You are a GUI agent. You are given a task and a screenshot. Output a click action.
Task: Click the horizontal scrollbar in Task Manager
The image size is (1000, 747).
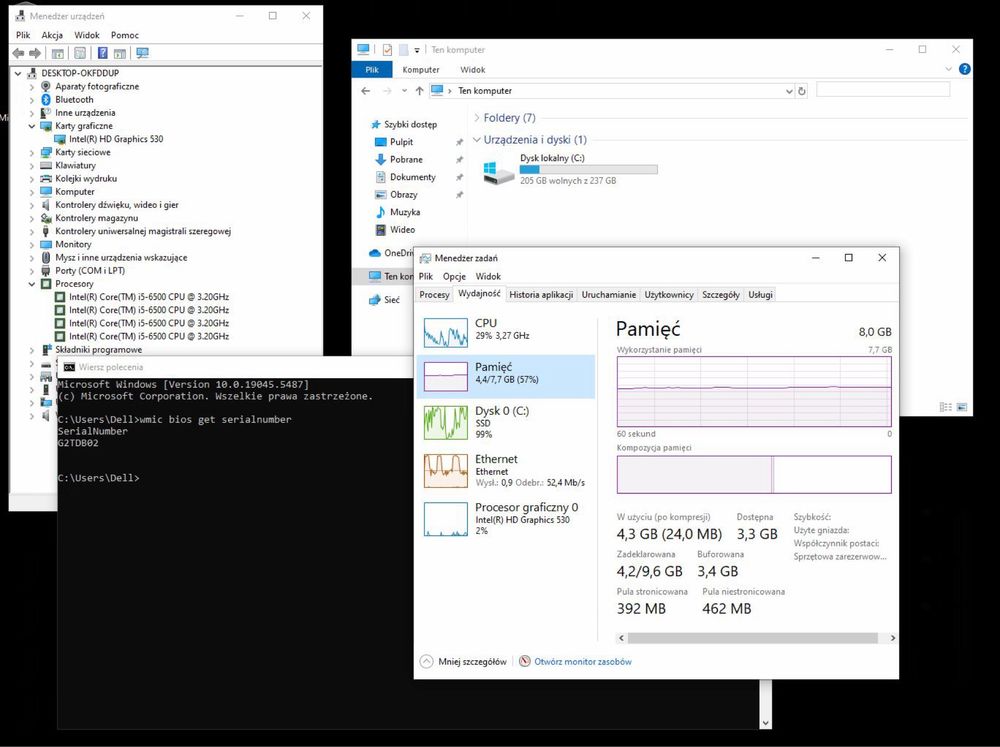pyautogui.click(x=753, y=638)
